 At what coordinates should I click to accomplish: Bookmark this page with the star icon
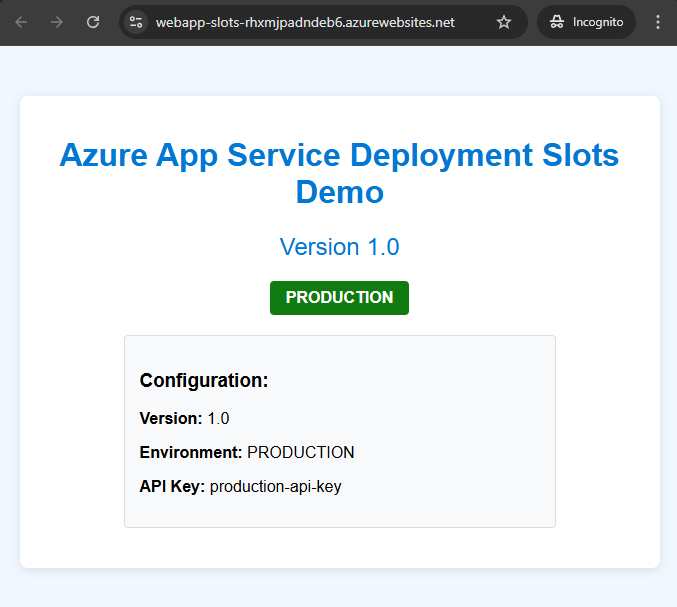[x=503, y=22]
